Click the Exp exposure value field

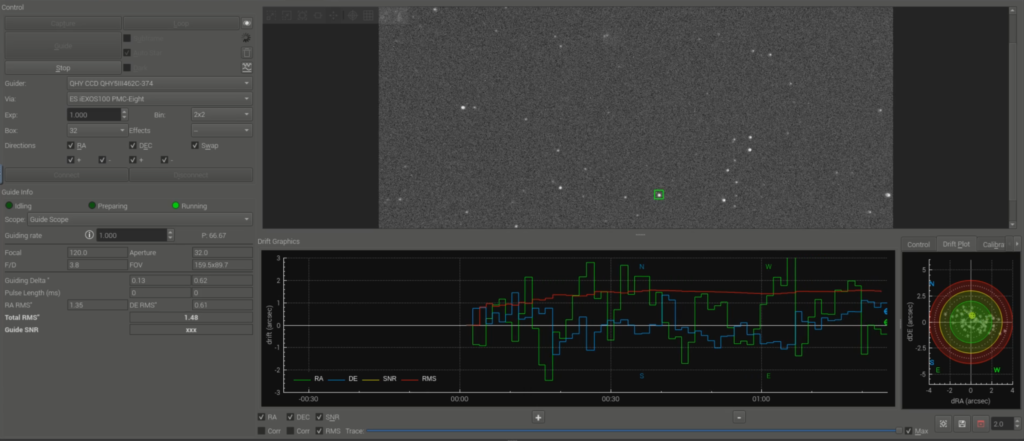pos(94,114)
